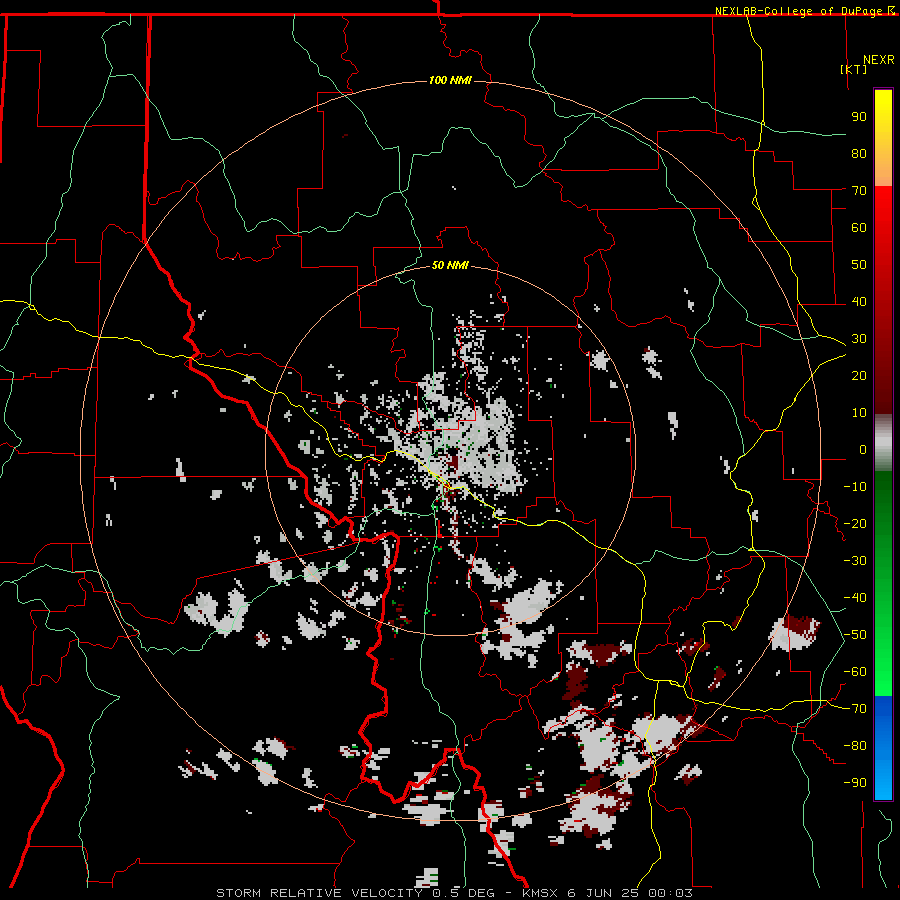Click the 70 value on velocity scale
The width and height of the screenshot is (900, 900).
pyautogui.click(x=859, y=191)
